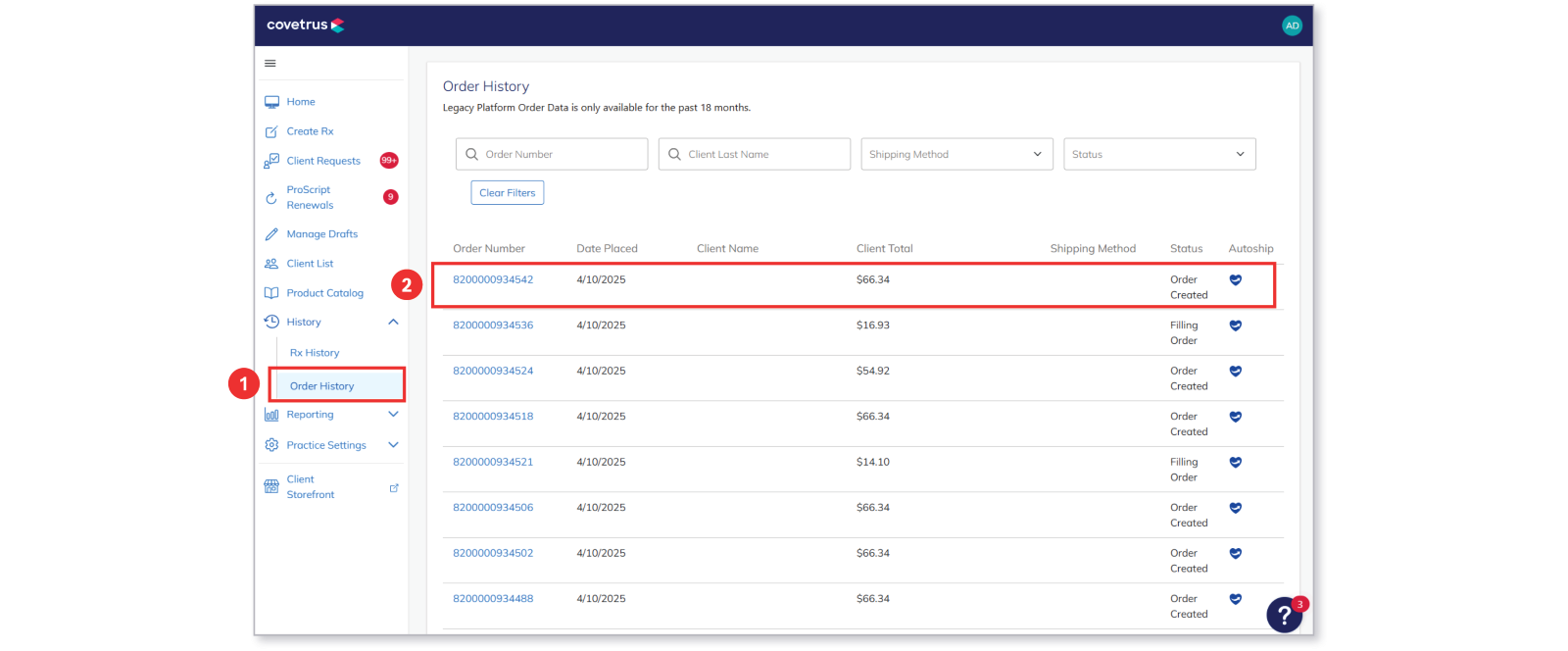Open Rx History submenu item
Screen dimensions: 1568x651
tap(315, 353)
